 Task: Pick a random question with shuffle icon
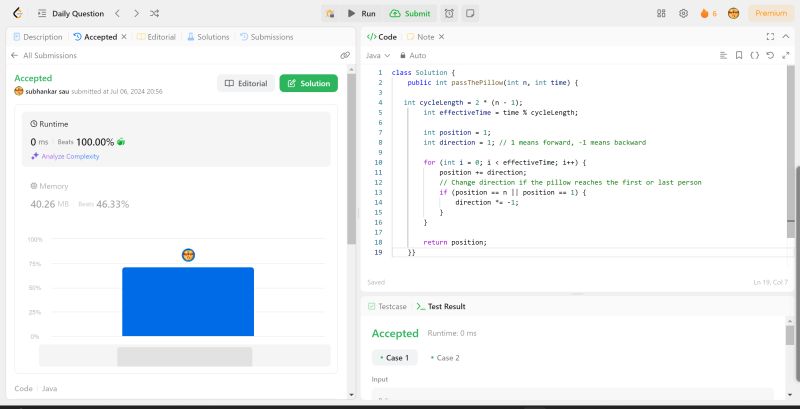pyautogui.click(x=155, y=14)
